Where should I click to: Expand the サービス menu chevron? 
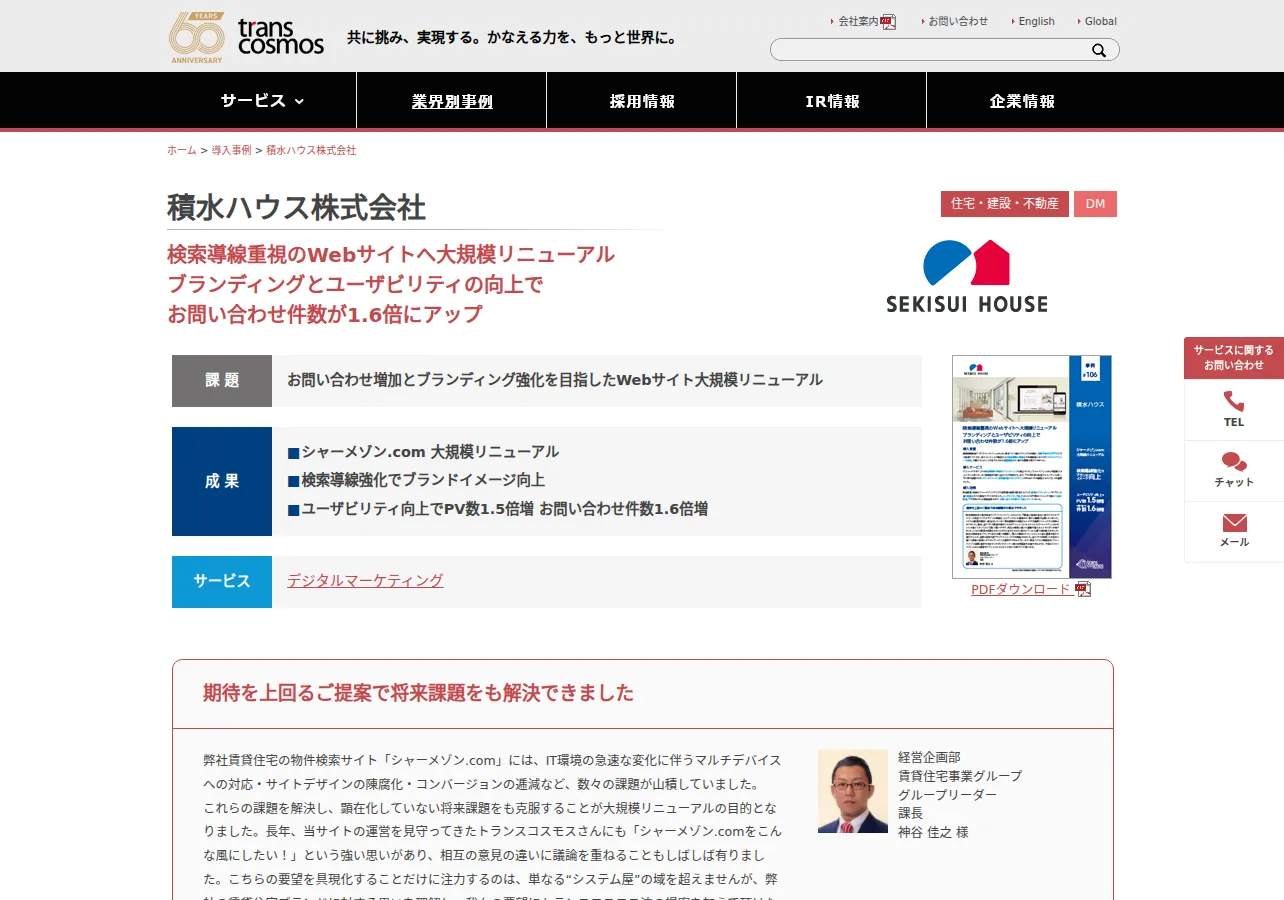tap(299, 101)
